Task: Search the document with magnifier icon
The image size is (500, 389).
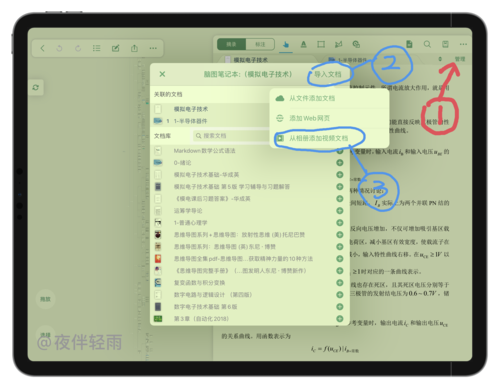Action: (427, 44)
